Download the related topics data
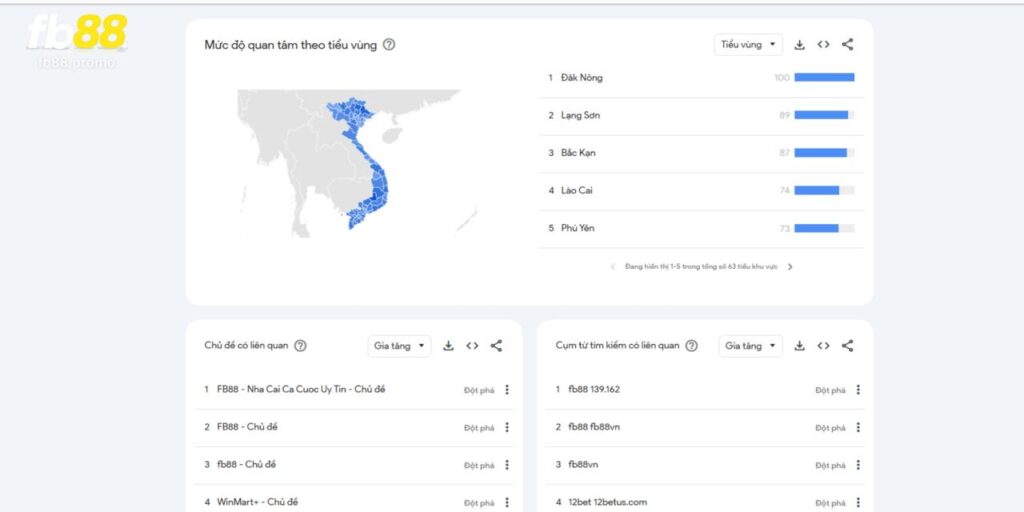The width and height of the screenshot is (1024, 512). tap(448, 346)
